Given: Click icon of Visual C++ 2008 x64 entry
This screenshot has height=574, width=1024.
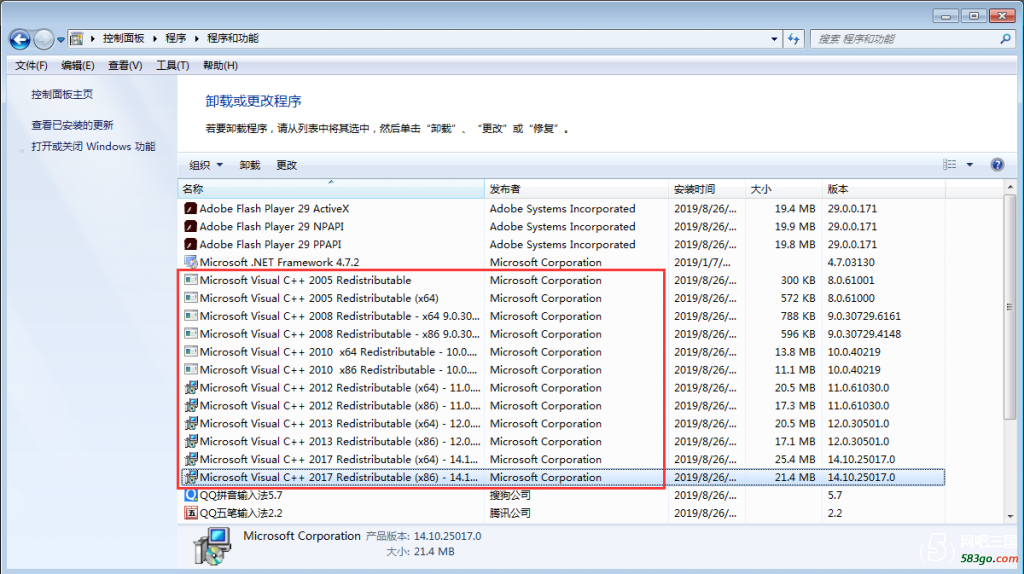Looking at the screenshot, I should coord(191,316).
